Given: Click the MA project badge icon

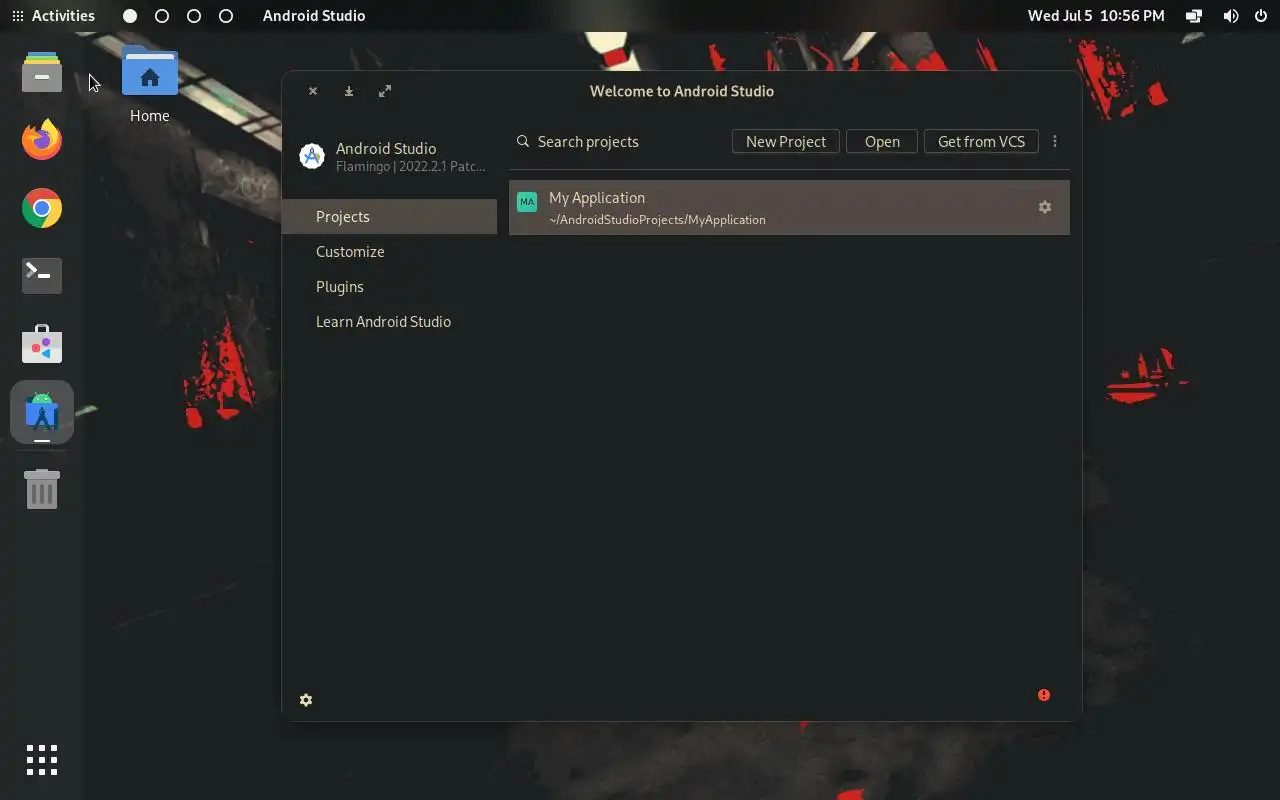Looking at the screenshot, I should click(527, 202).
